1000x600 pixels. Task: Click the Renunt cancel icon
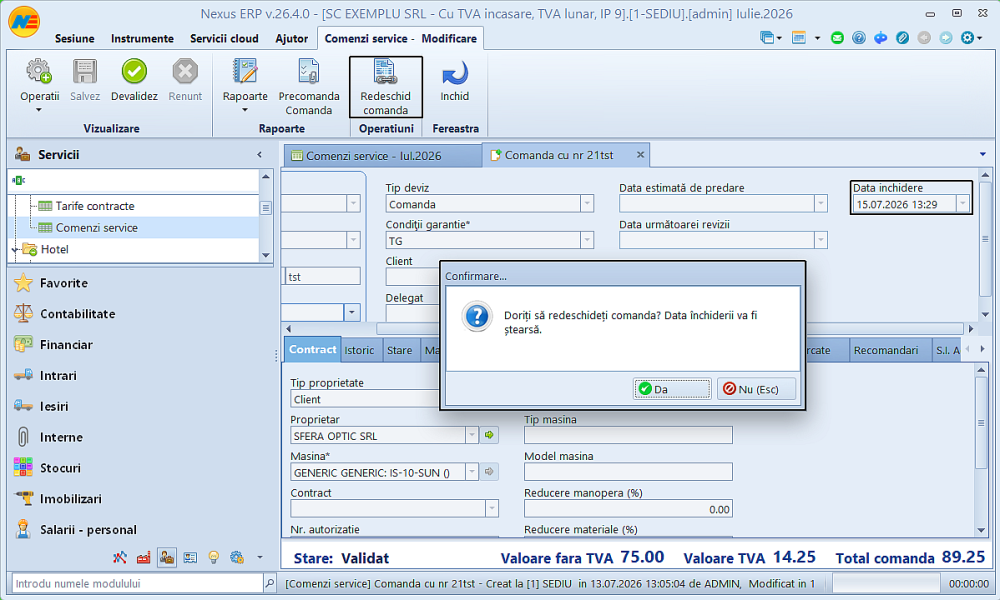coord(185,71)
